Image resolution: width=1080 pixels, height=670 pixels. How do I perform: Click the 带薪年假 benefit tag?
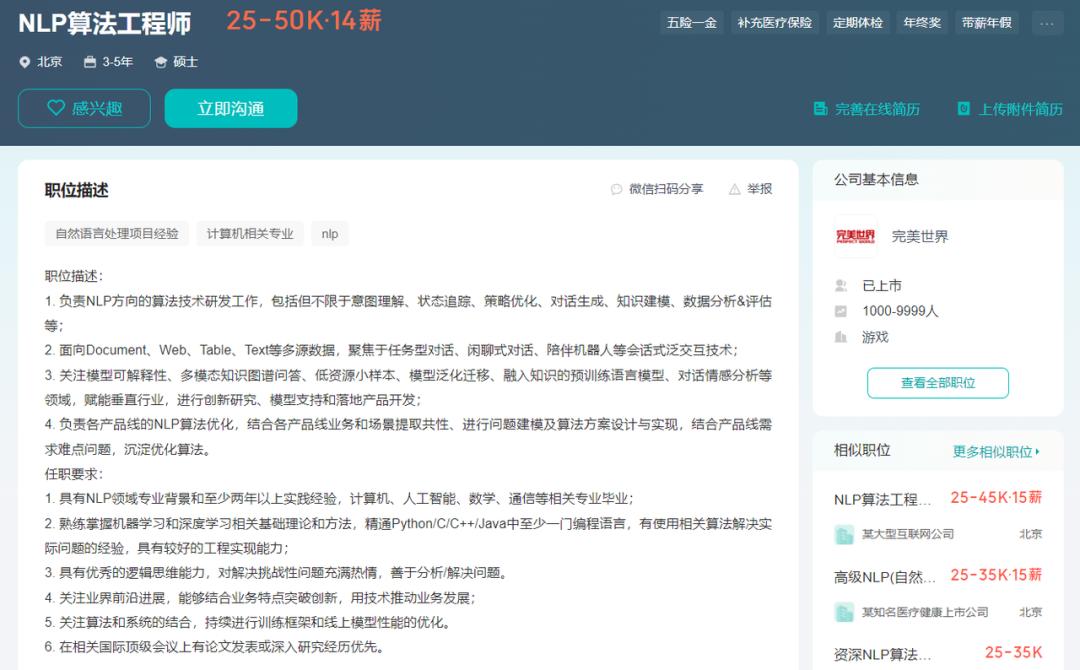[x=986, y=23]
